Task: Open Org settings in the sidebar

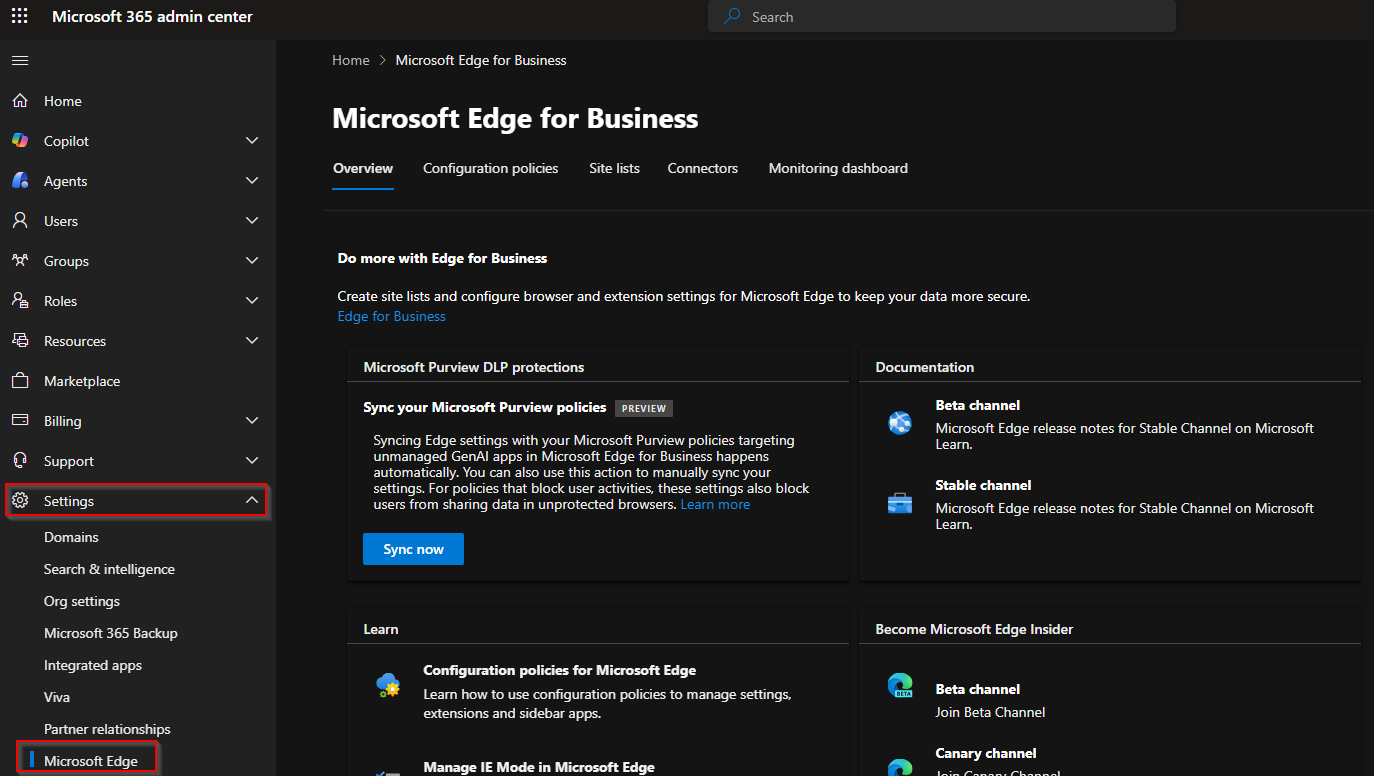Action: (82, 601)
